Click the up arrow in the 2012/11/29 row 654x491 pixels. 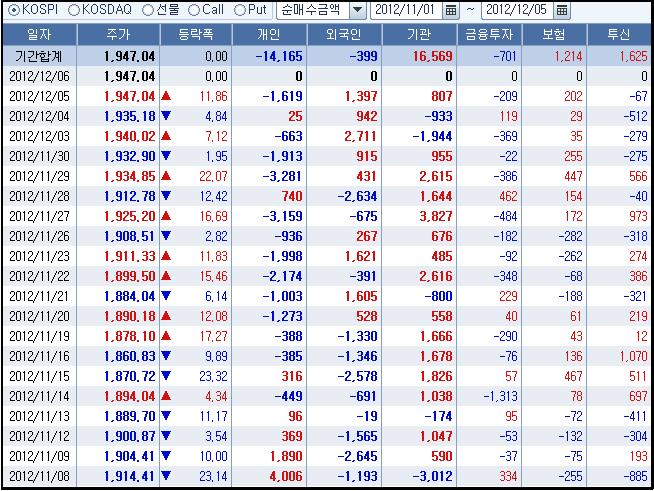pos(166,176)
